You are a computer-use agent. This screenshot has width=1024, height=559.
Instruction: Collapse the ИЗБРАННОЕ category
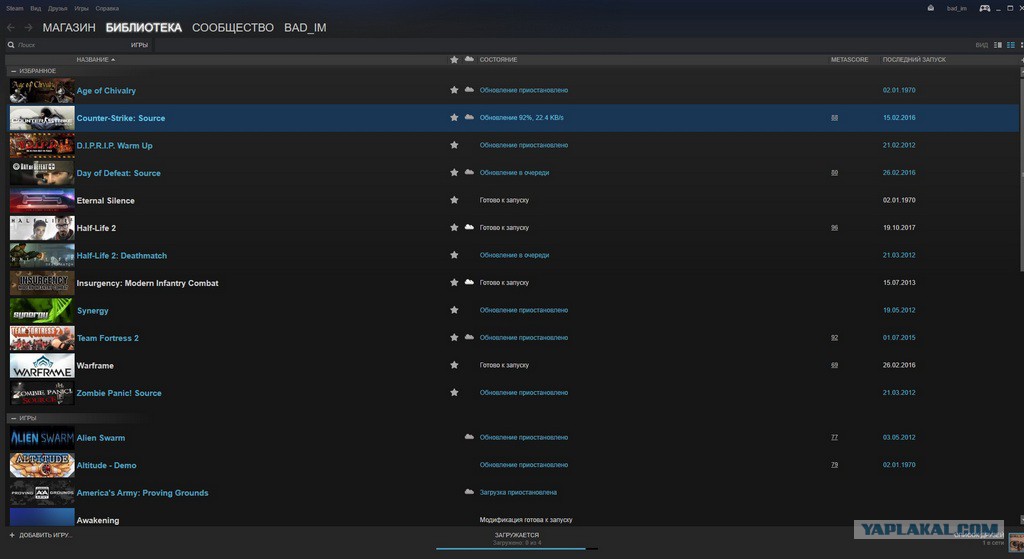[13, 71]
